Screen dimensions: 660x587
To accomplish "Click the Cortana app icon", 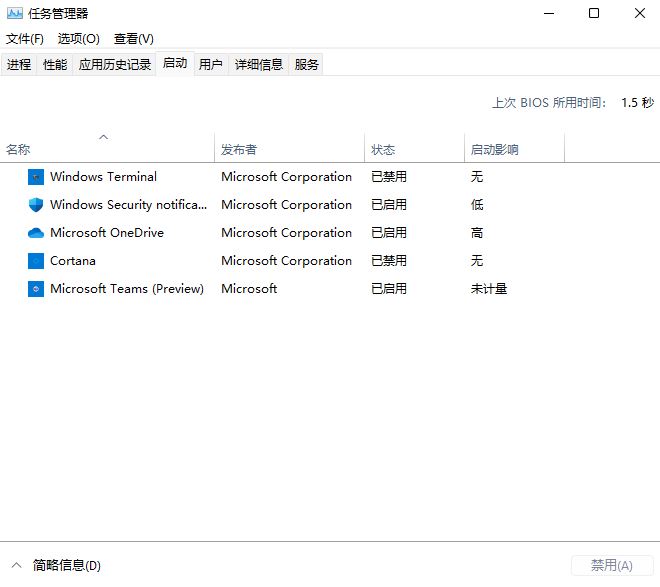I will coord(36,261).
